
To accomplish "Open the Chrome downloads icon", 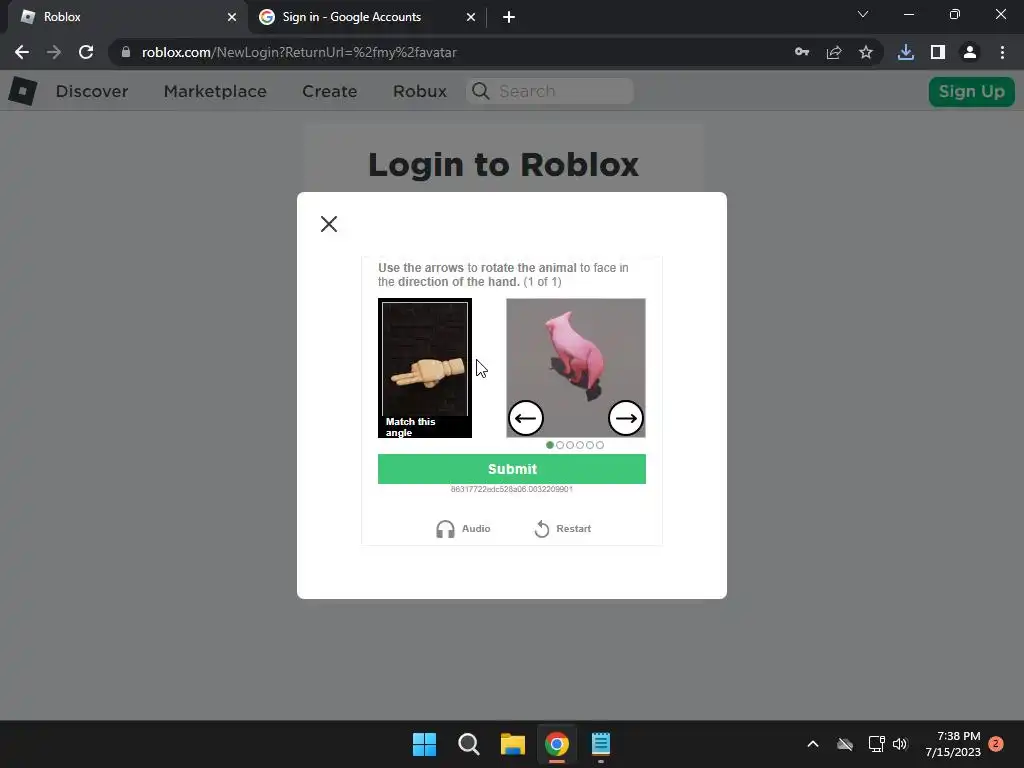I will (906, 52).
